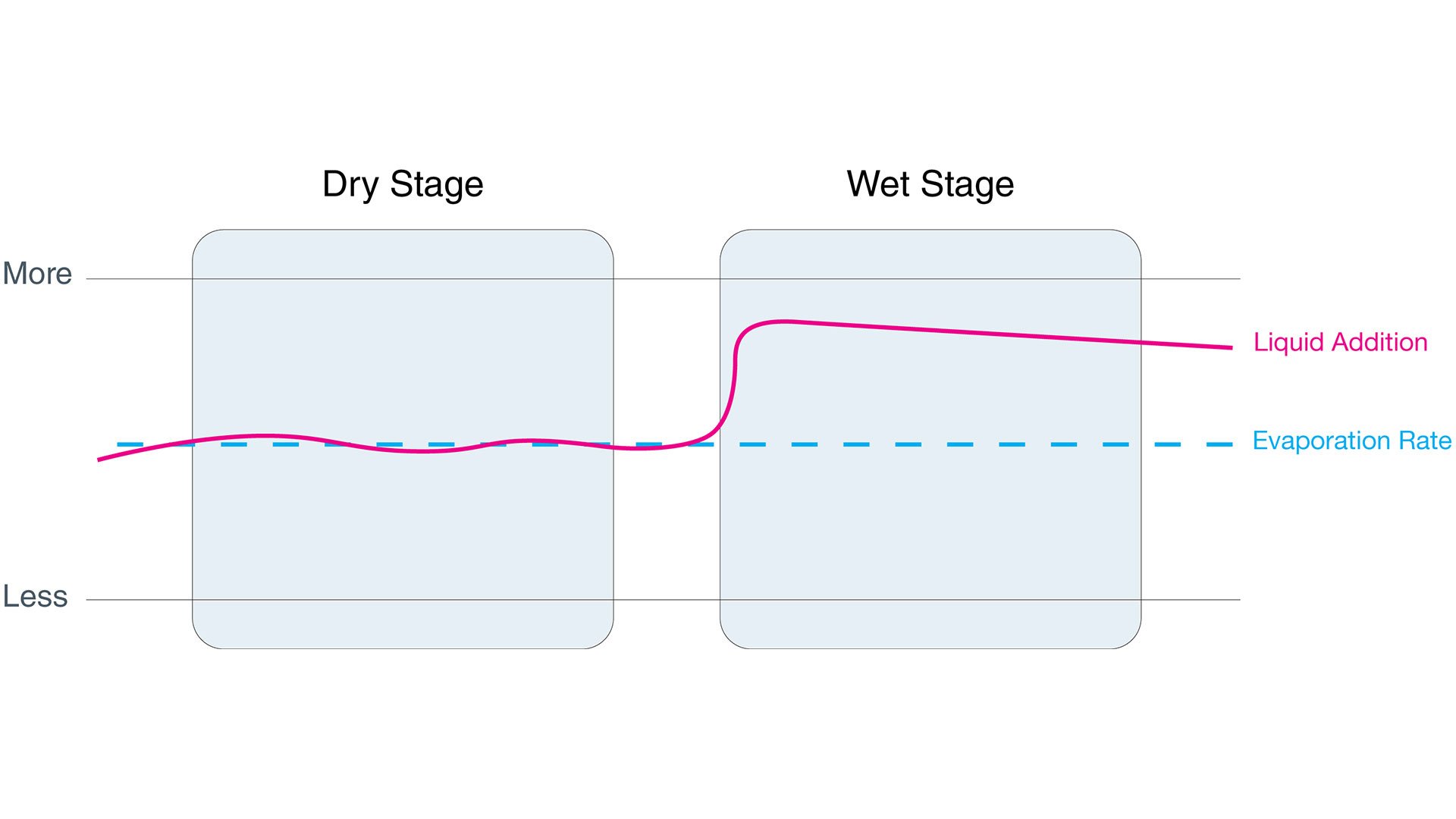Viewport: 1456px width, 819px height.
Task: Click the pink curve peak in Wet Stage
Action: [785, 322]
